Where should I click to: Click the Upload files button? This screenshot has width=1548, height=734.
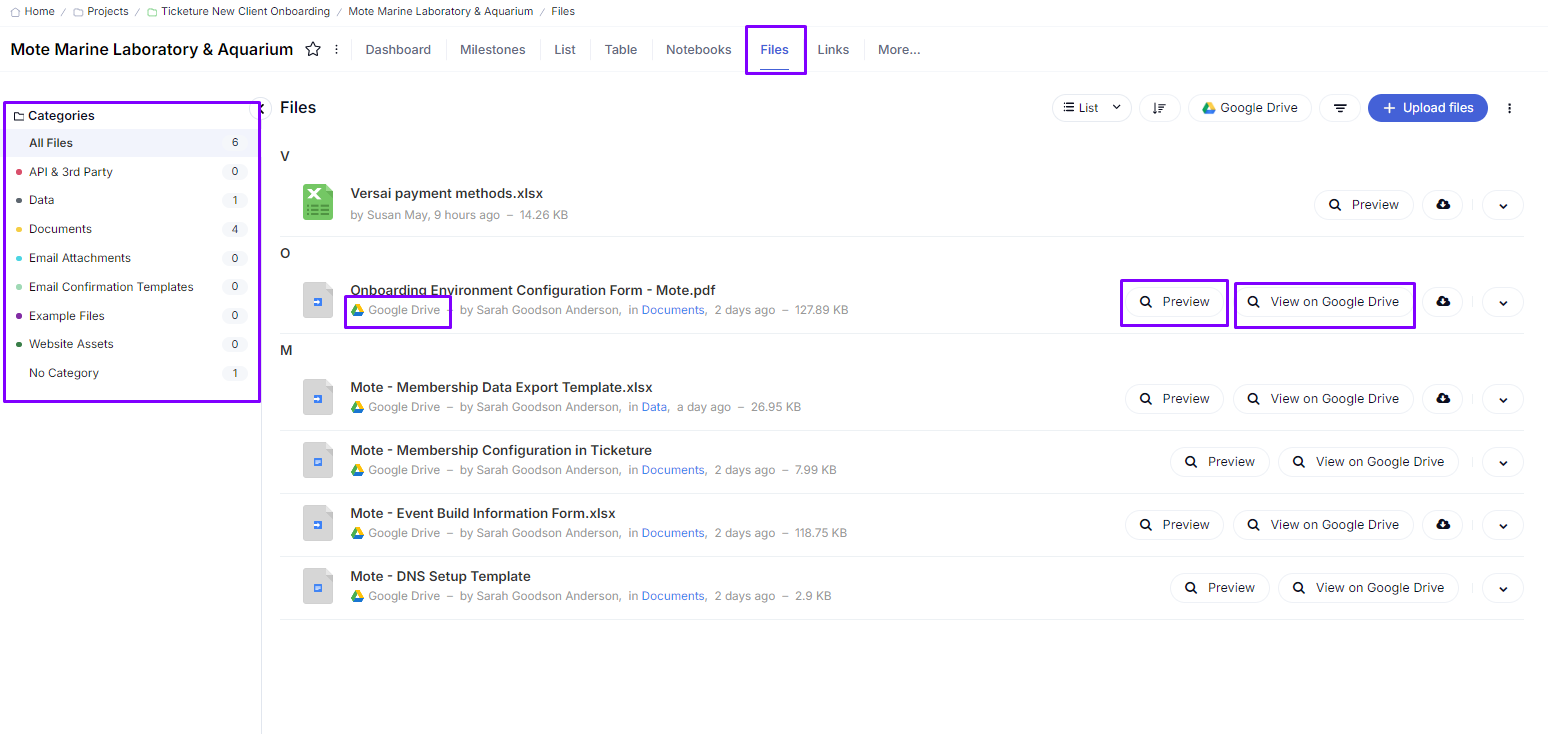point(1428,108)
